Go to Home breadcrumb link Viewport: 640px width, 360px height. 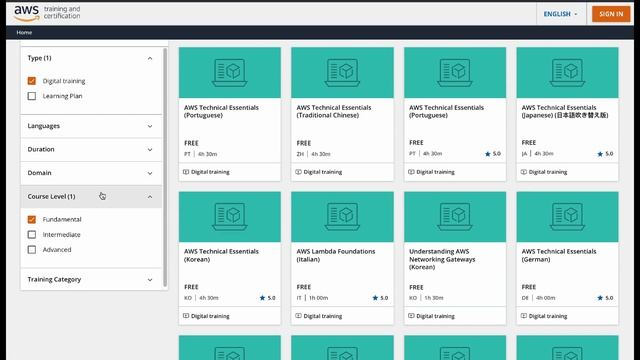[24, 32]
